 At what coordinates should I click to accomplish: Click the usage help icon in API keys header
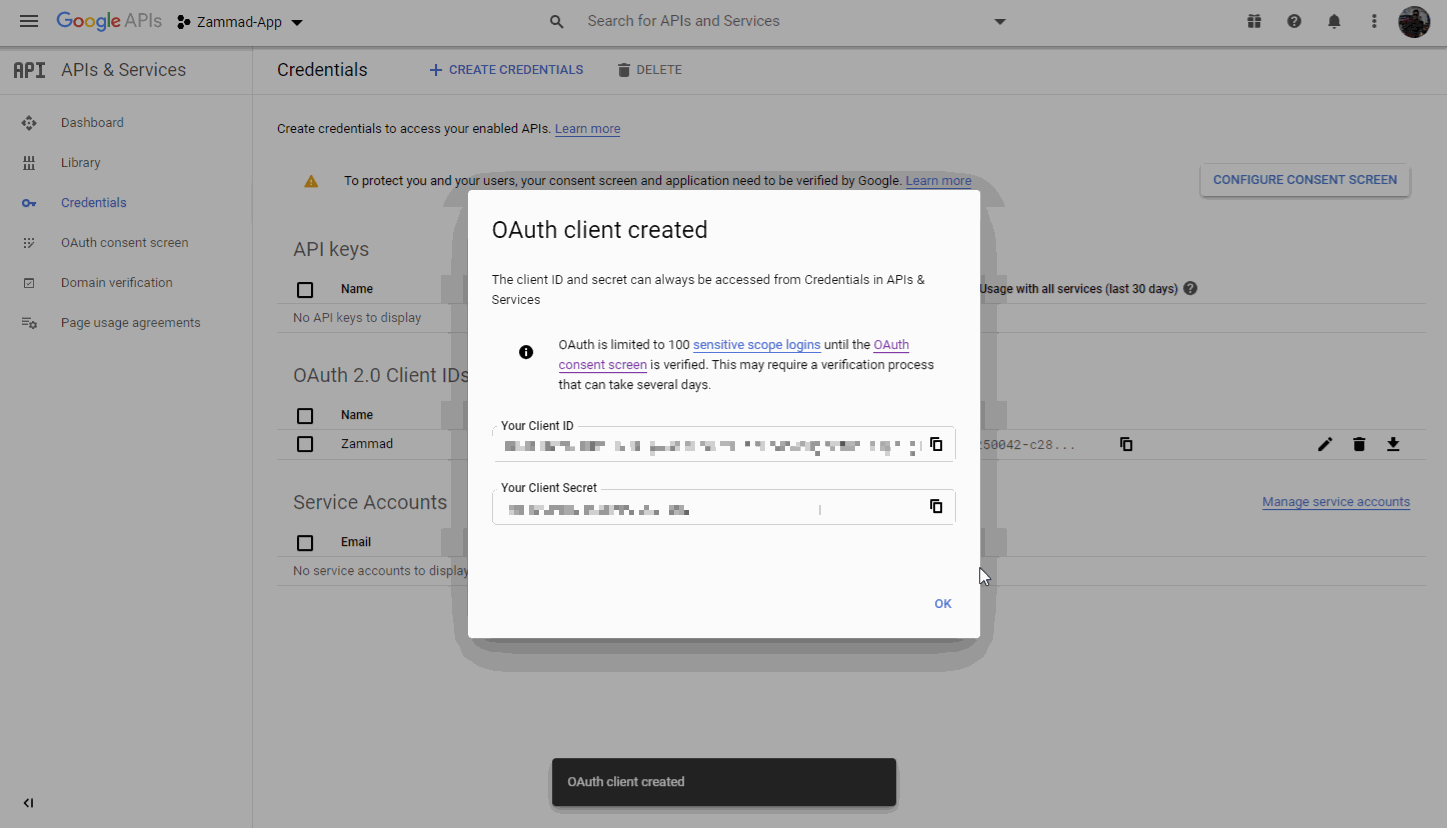1190,289
